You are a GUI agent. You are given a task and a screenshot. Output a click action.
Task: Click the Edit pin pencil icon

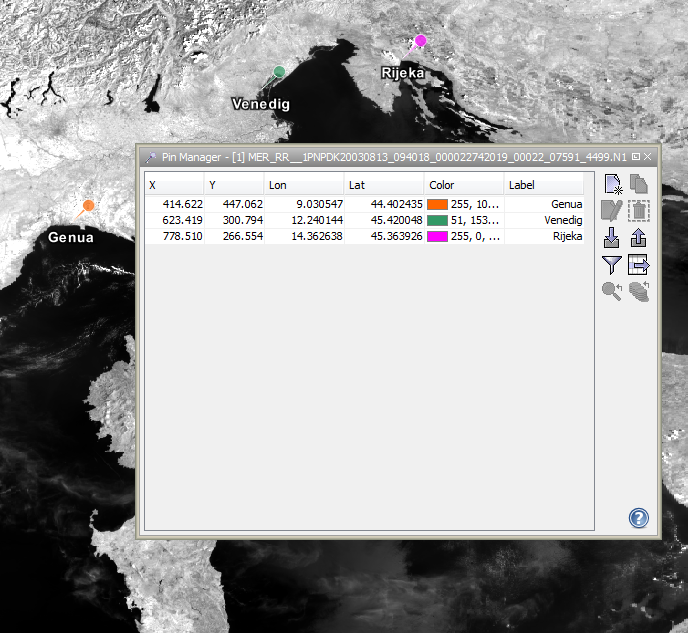tap(612, 211)
